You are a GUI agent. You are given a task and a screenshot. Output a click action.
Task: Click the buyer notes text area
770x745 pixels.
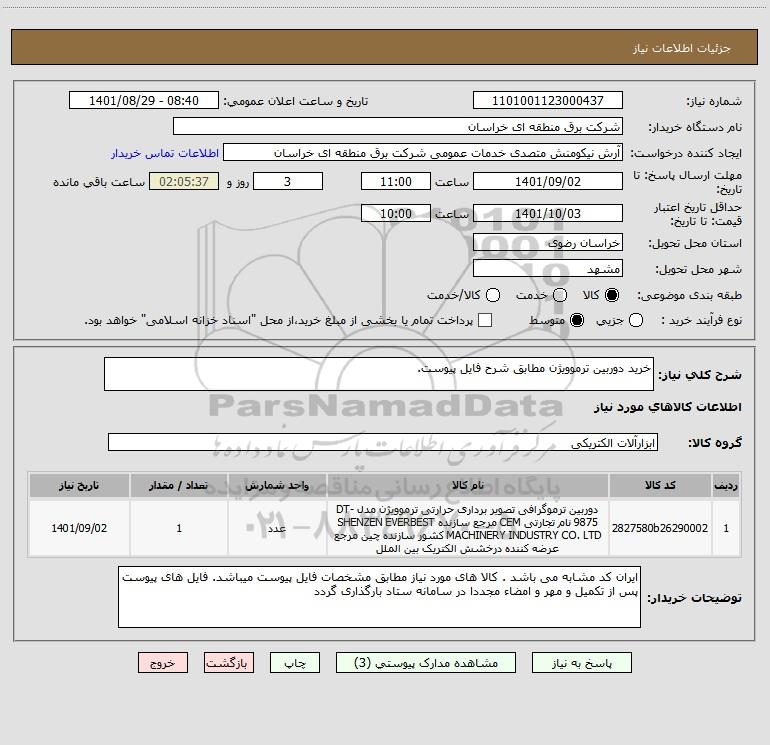click(379, 597)
